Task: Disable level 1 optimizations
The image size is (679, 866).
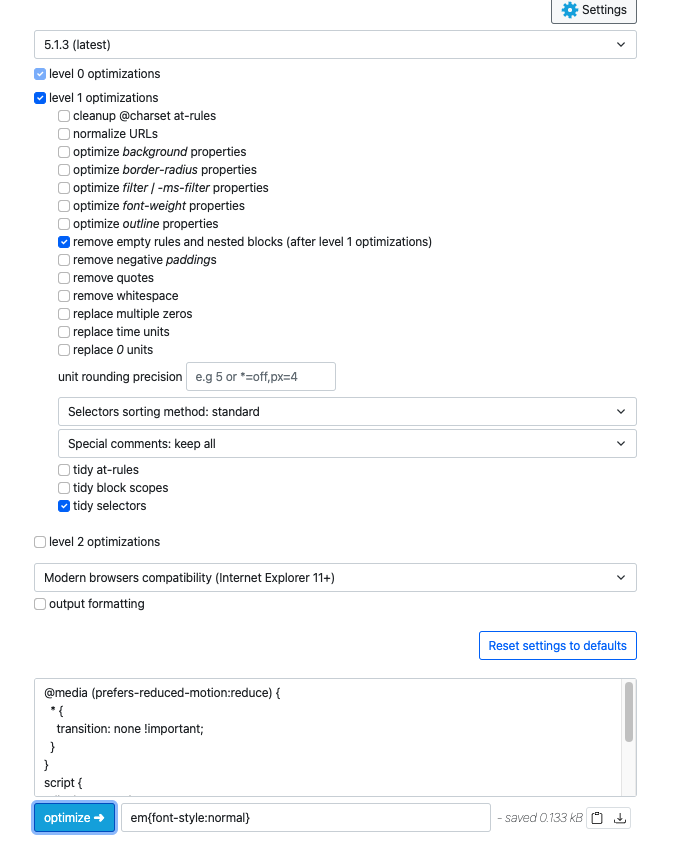Action: 39,97
